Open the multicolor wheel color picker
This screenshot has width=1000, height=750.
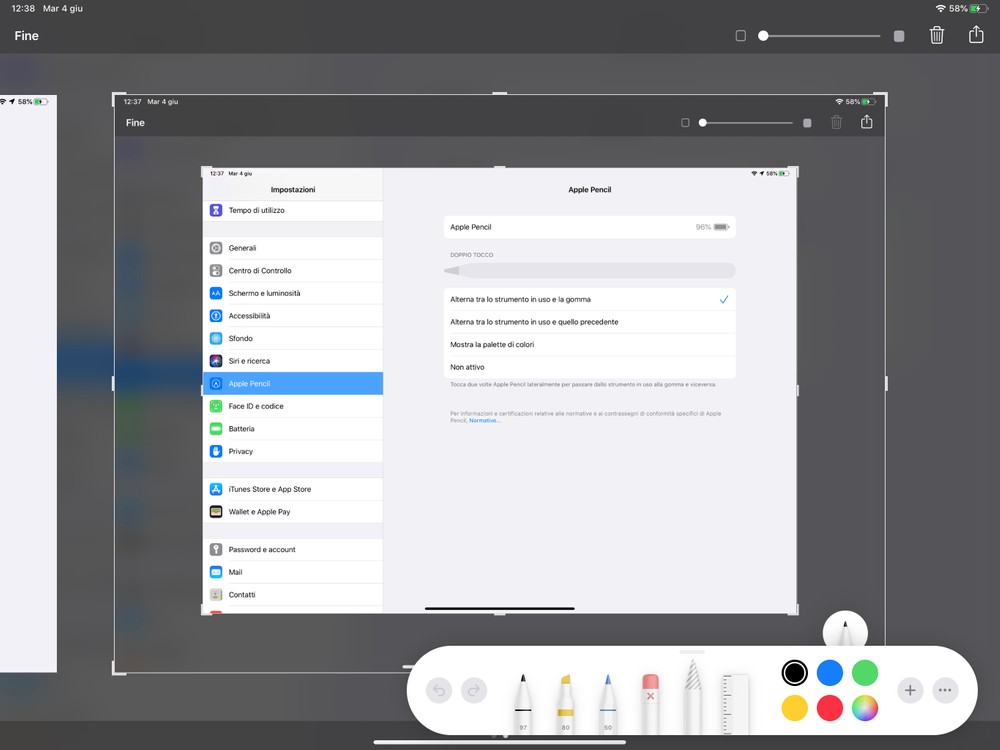pyautogui.click(x=865, y=708)
